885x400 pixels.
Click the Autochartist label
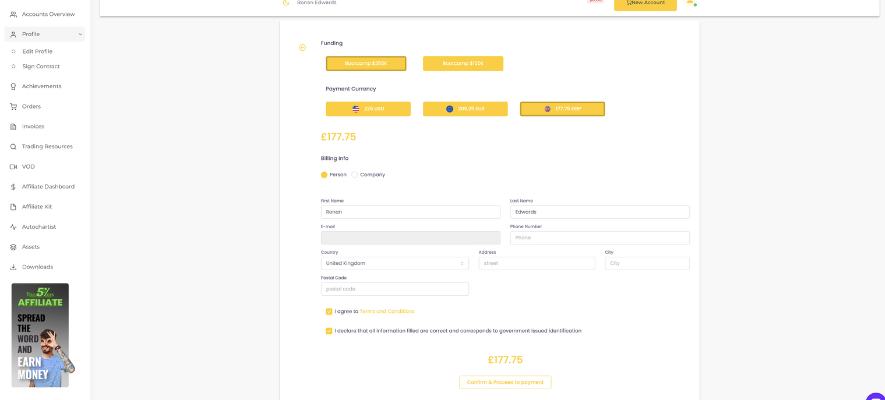pos(39,227)
